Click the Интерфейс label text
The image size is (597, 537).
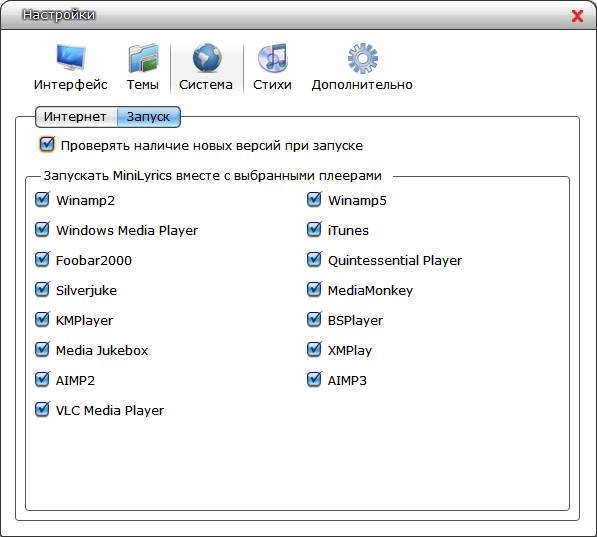pyautogui.click(x=70, y=85)
